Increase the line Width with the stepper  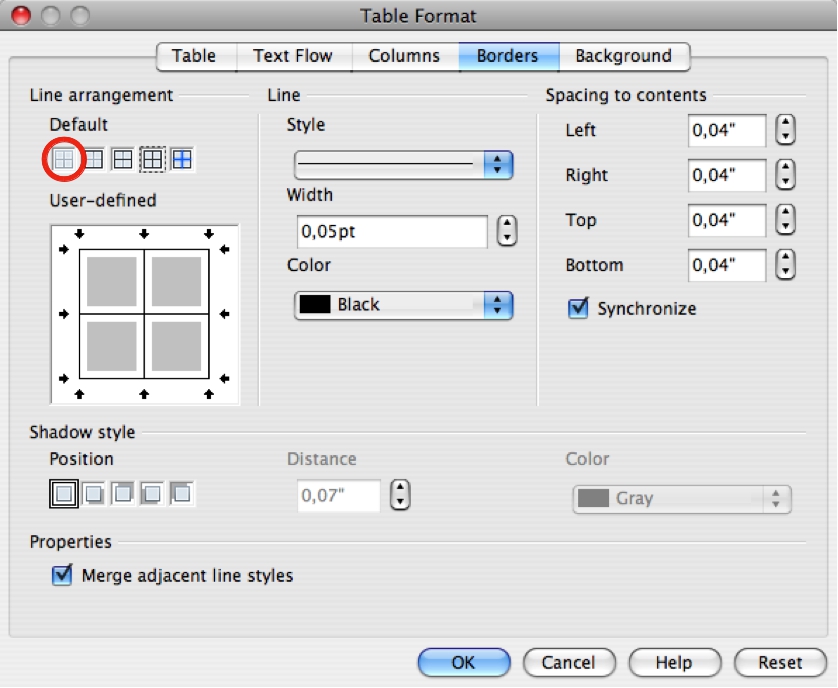pos(506,225)
